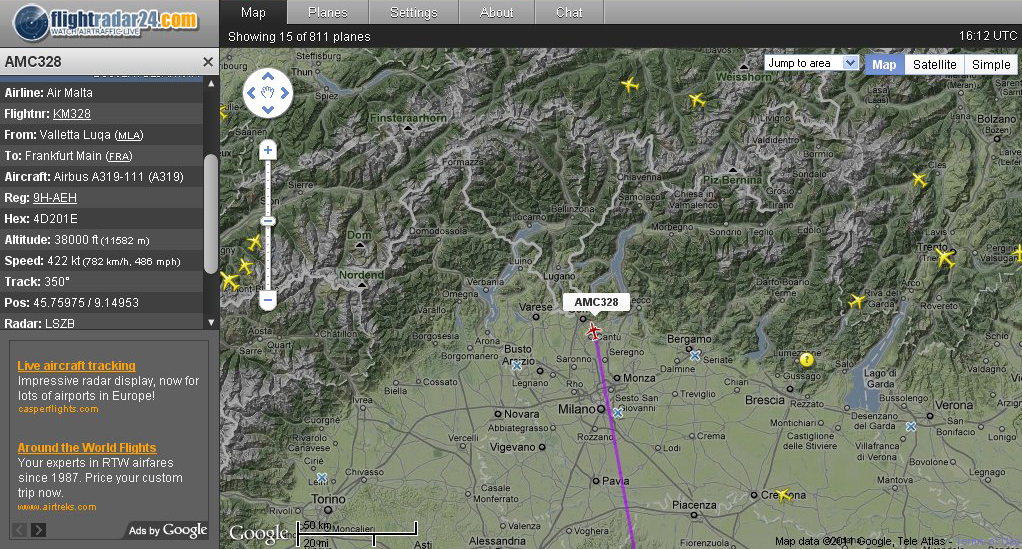The width and height of the screenshot is (1022, 549).
Task: Click the red AMC328 airplane icon
Action: tap(593, 331)
